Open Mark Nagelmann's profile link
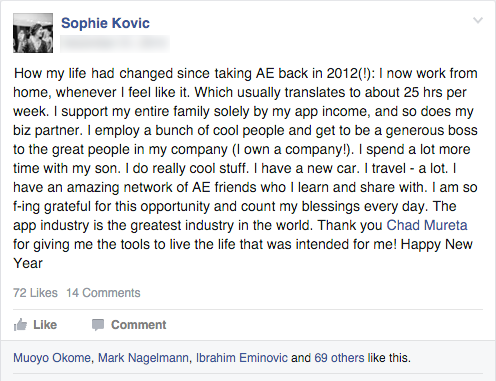The height and width of the screenshot is (381, 496). point(143,358)
